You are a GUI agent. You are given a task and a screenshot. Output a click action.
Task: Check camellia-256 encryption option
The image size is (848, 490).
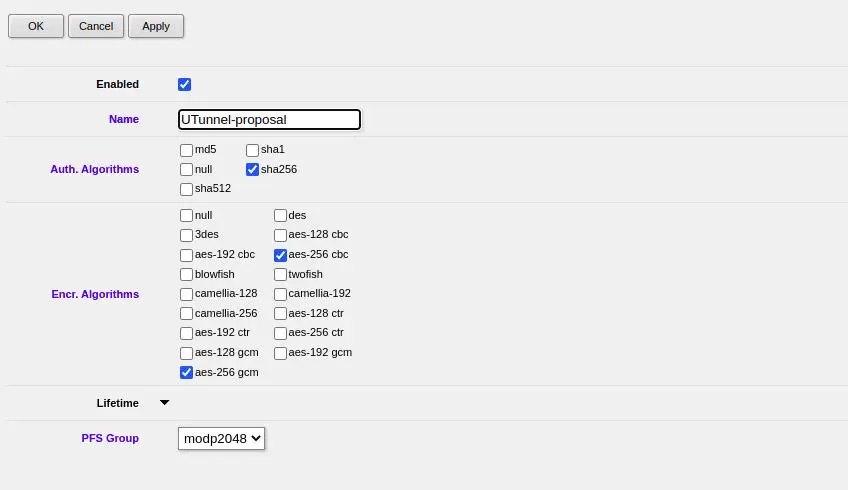pyautogui.click(x=186, y=313)
